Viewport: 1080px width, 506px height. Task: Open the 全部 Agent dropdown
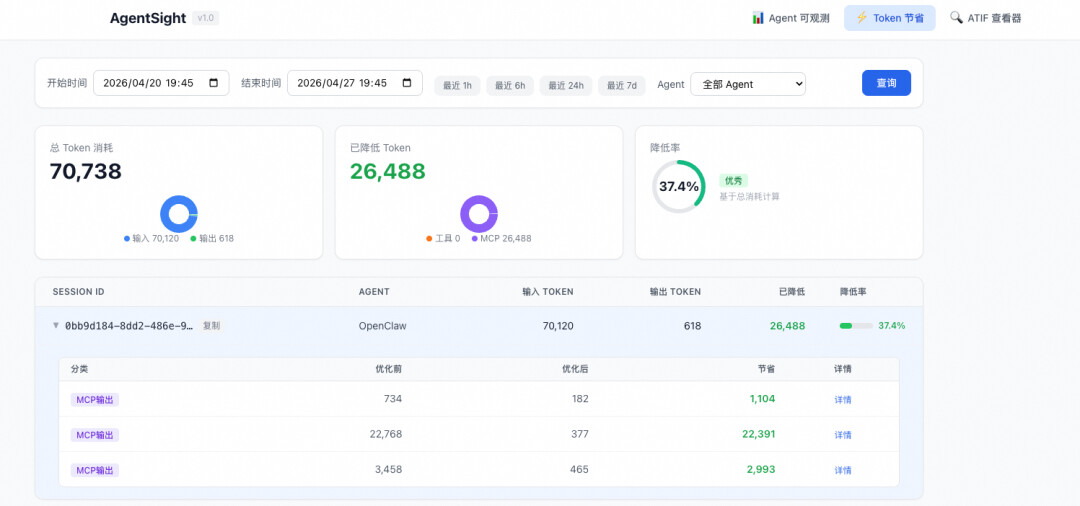tap(748, 84)
